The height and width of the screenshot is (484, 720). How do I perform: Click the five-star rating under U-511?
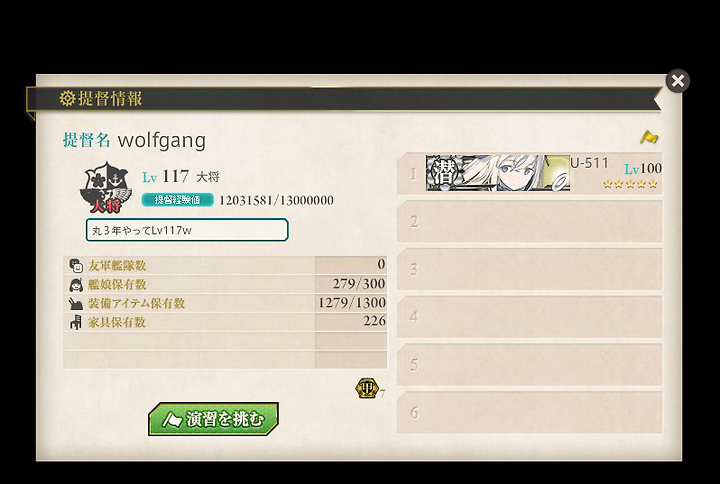click(630, 184)
